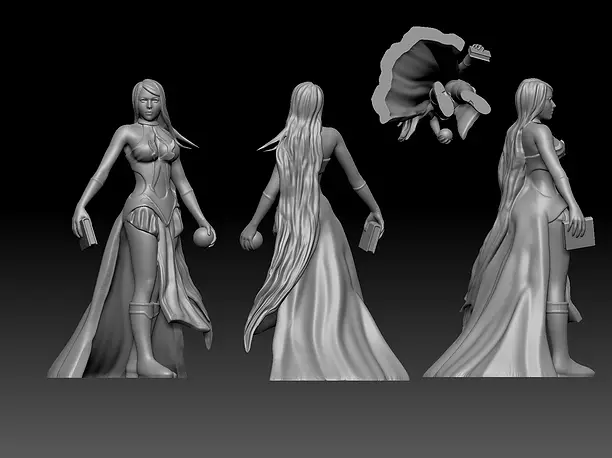Select the bottom-up view of the model
The image size is (612, 458).
coord(431,84)
